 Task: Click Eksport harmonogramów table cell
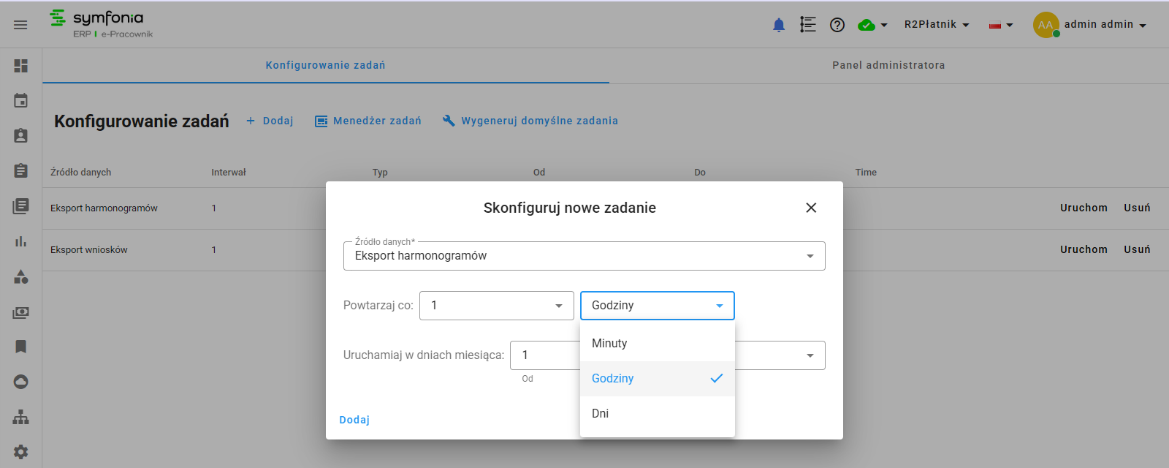[104, 209]
